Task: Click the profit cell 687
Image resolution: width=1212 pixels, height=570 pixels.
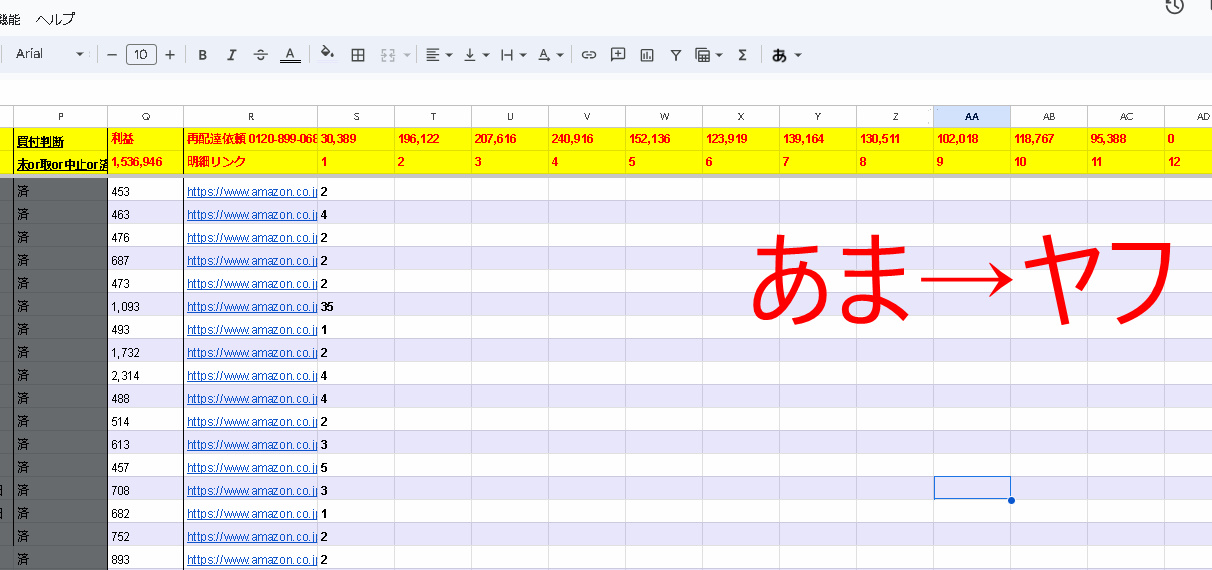Action: coord(146,260)
